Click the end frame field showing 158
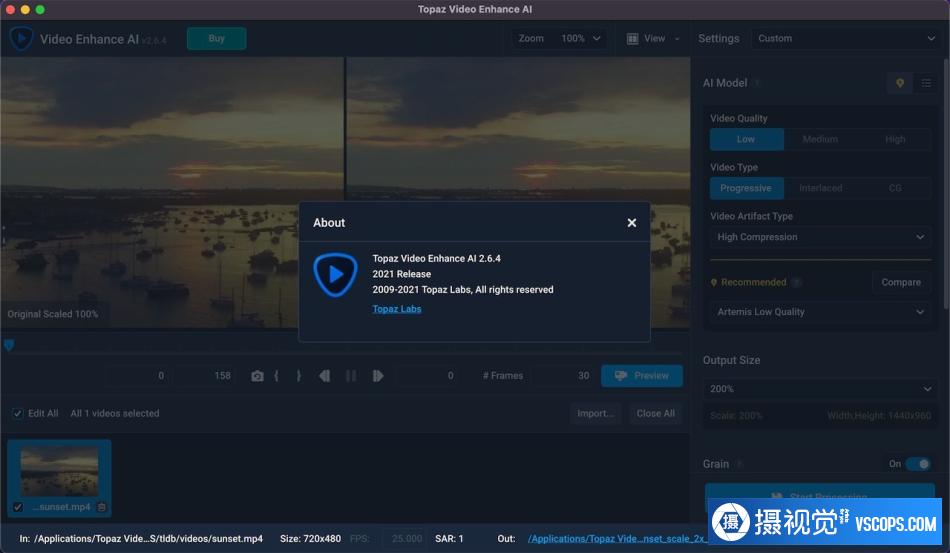 coord(204,376)
